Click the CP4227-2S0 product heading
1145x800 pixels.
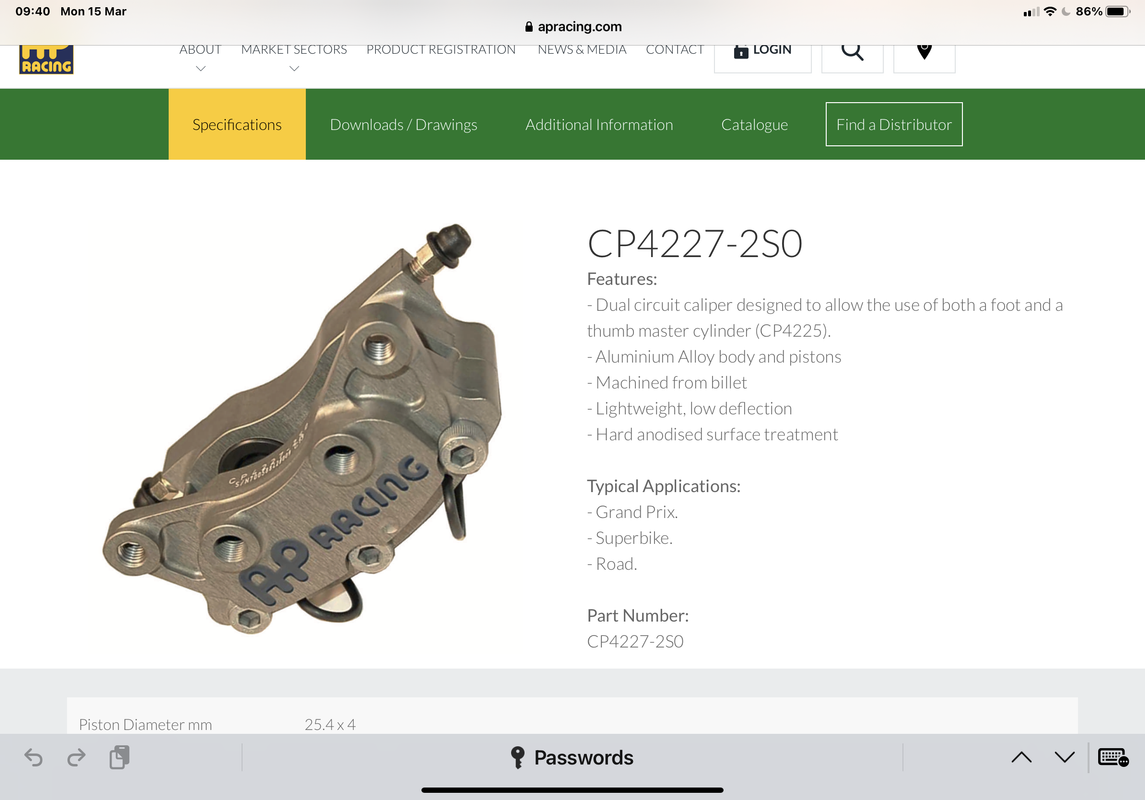(694, 244)
